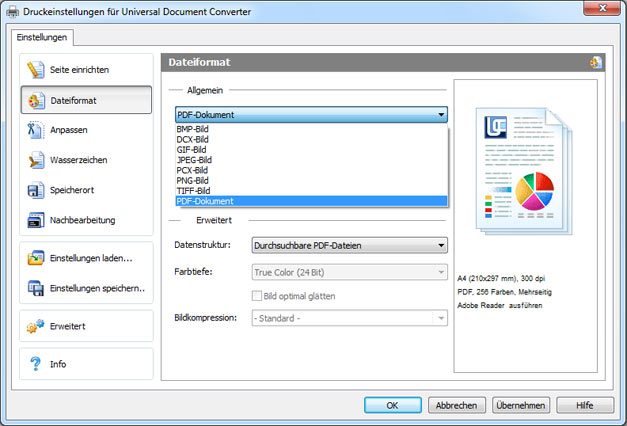This screenshot has width=627, height=426.
Task: Click Einstellungen speichern..
Action: pyautogui.click(x=86, y=288)
